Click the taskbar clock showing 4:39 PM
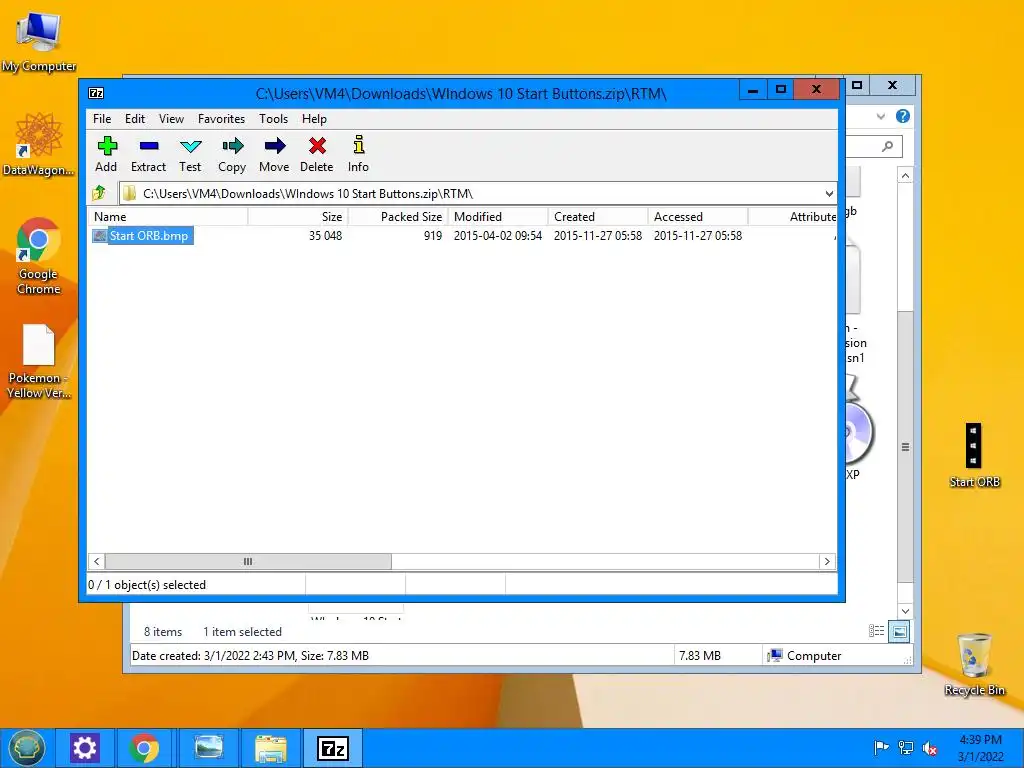 pos(980,748)
